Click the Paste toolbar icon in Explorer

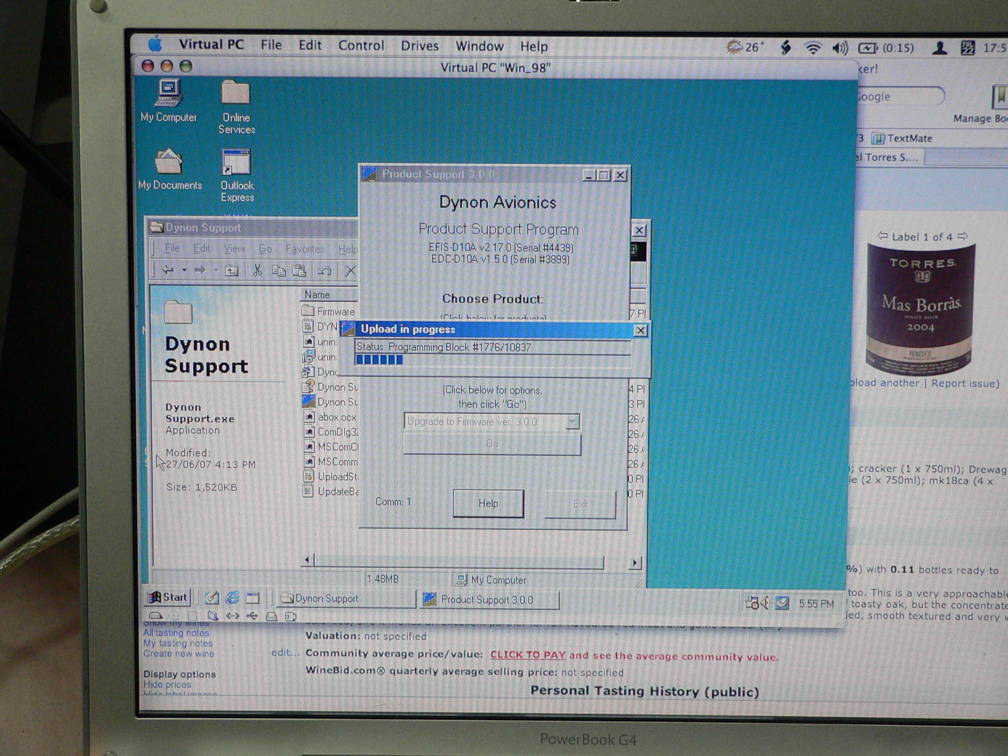[300, 271]
